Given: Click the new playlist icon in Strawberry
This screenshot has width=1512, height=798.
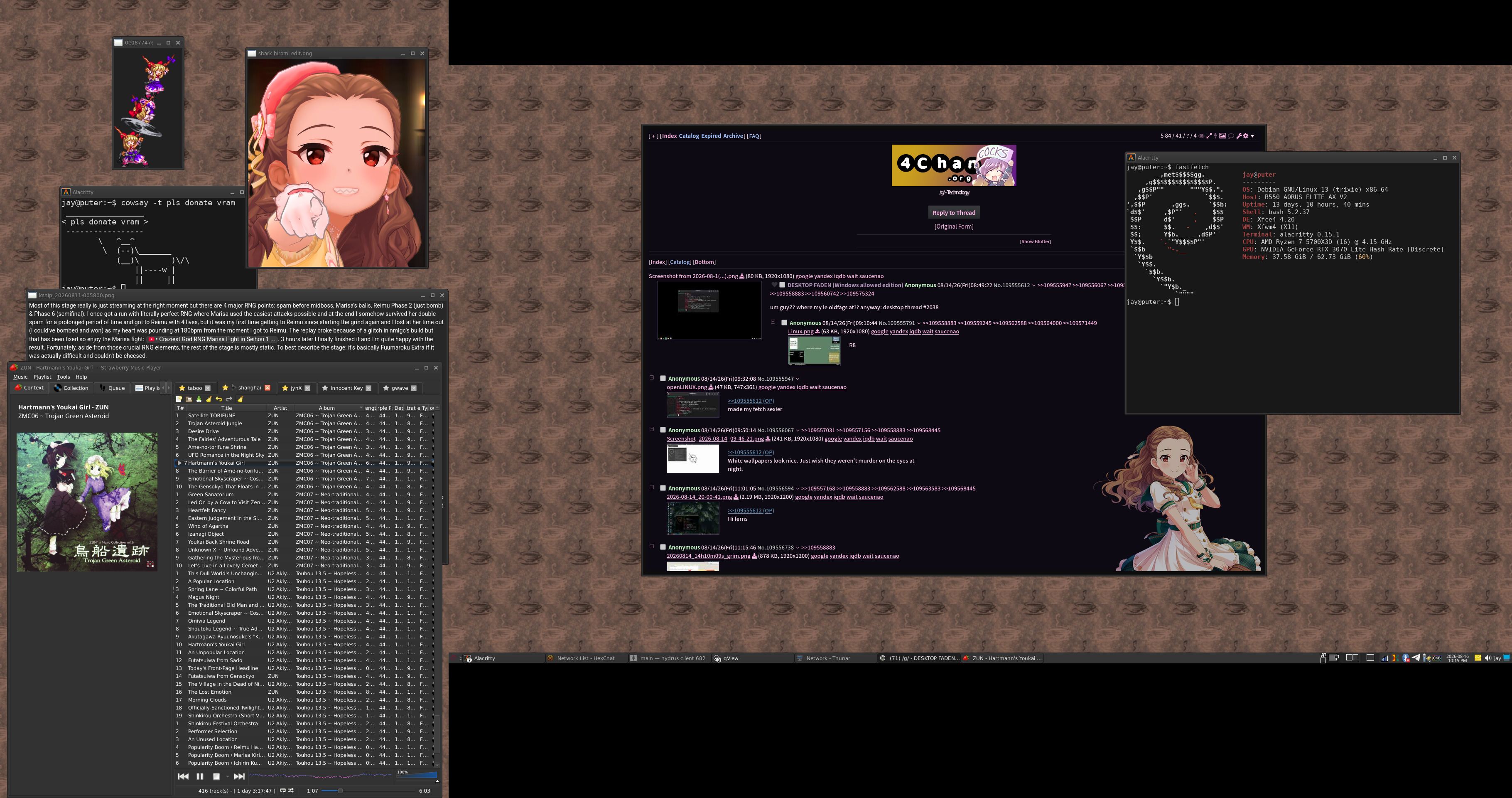Looking at the screenshot, I should point(179,399).
